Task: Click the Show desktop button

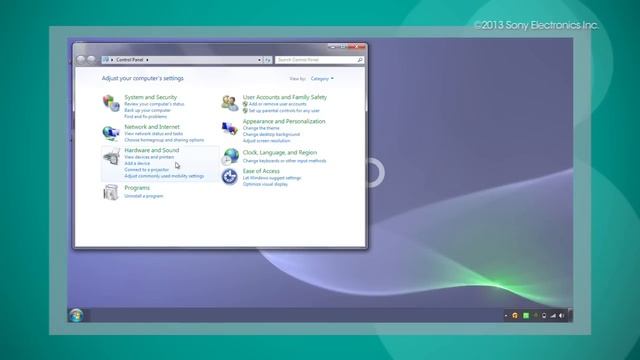Action: click(x=571, y=316)
